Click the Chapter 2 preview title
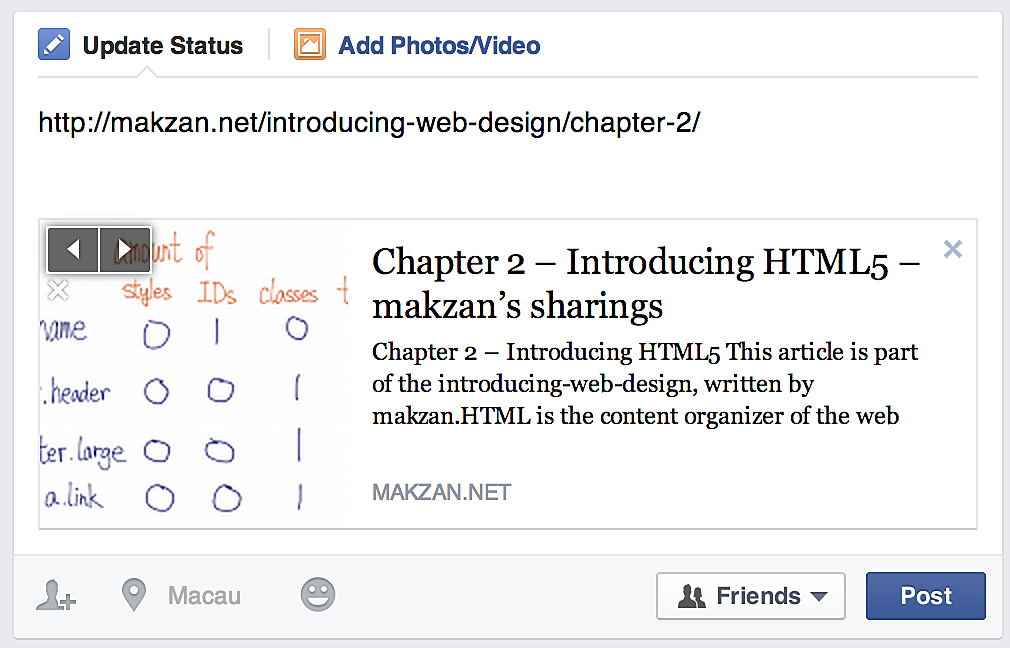The width and height of the screenshot is (1010, 648). 645,283
